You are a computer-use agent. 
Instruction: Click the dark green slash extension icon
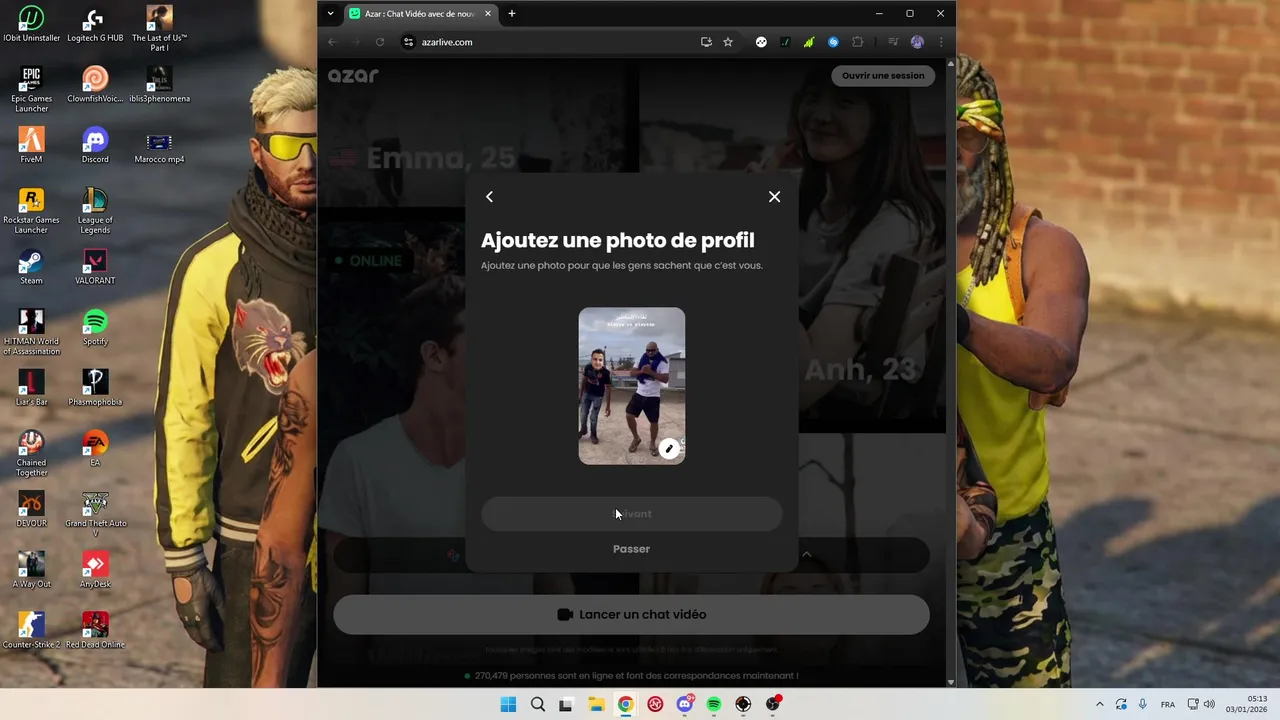click(x=785, y=42)
